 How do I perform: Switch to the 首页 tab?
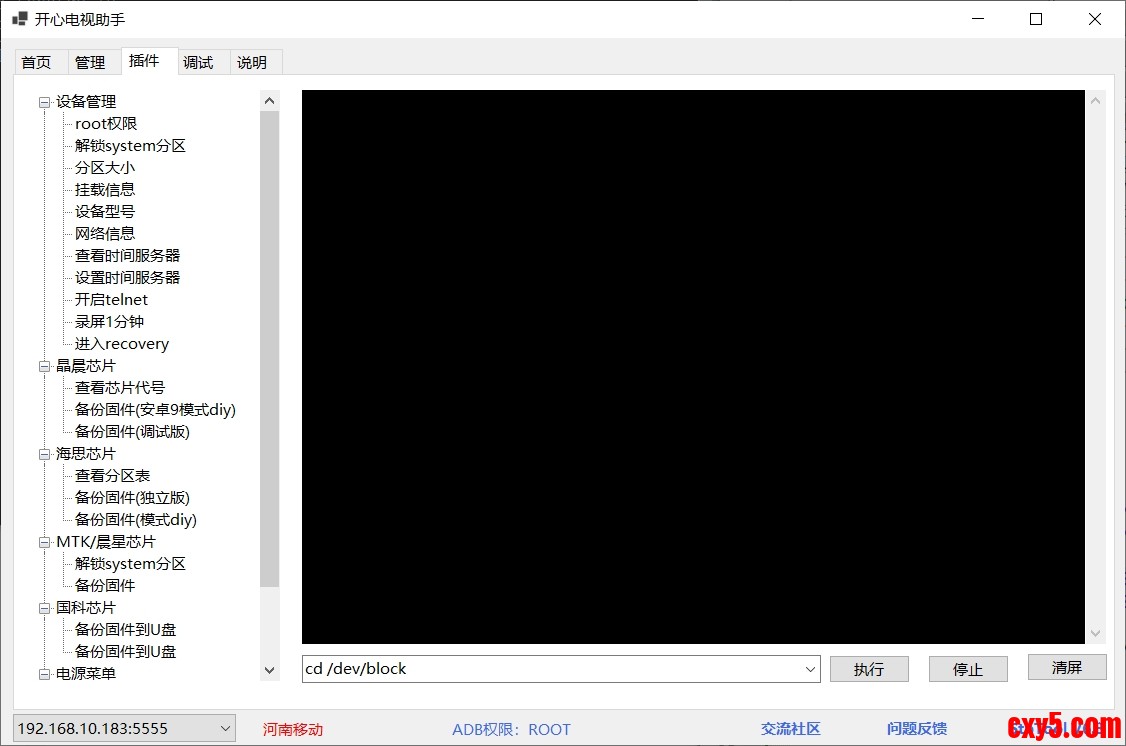coord(36,62)
